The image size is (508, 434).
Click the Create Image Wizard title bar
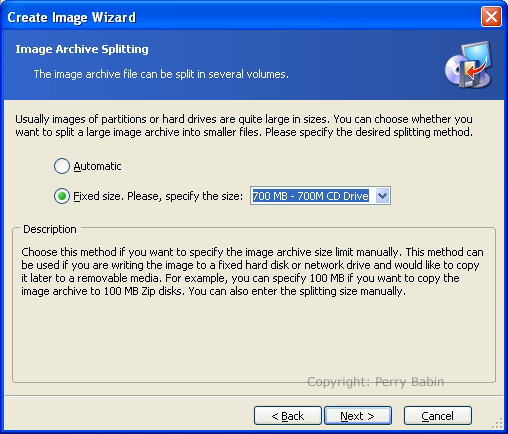[240, 17]
